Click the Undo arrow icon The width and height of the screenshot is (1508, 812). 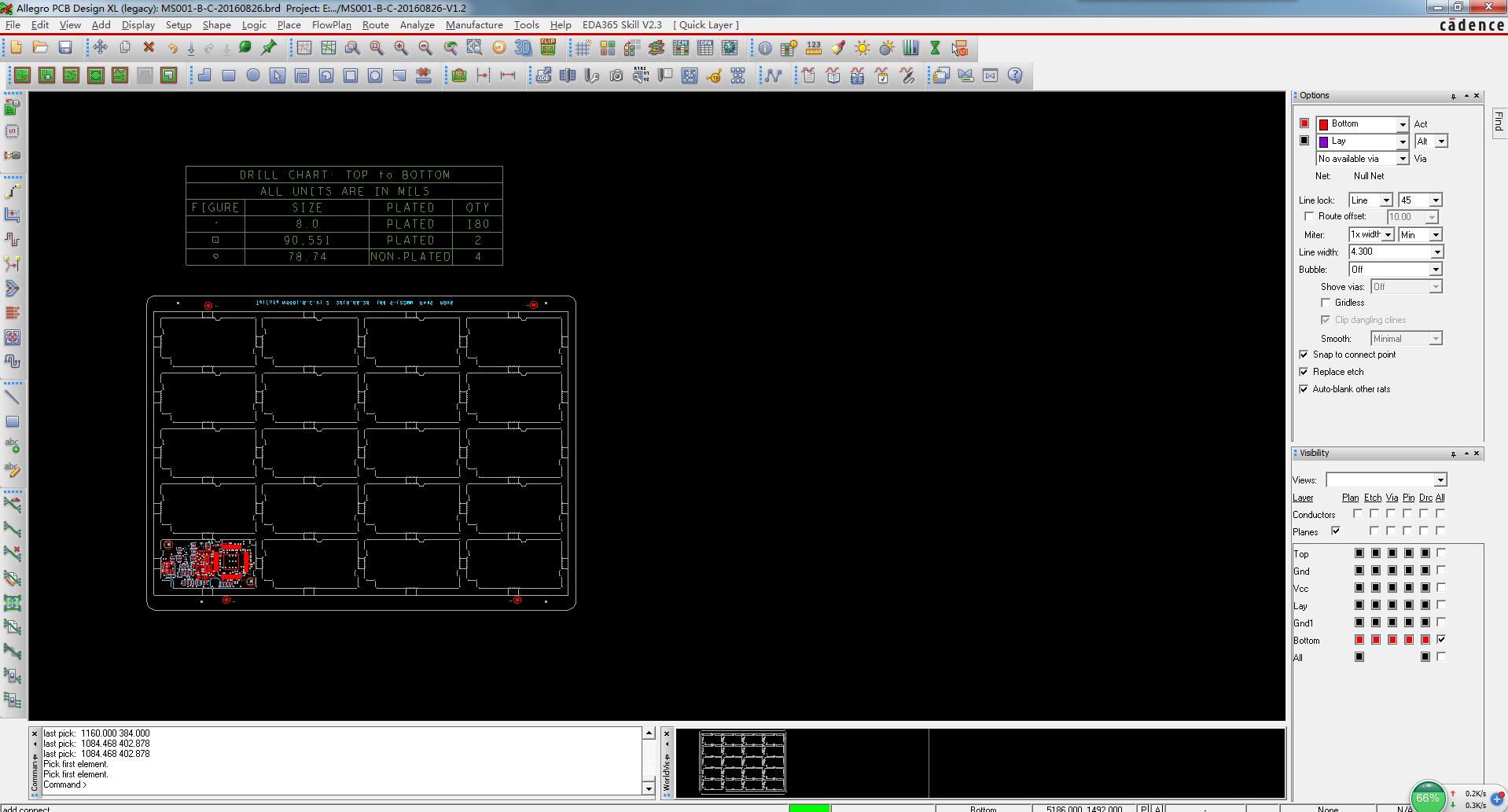(x=172, y=48)
